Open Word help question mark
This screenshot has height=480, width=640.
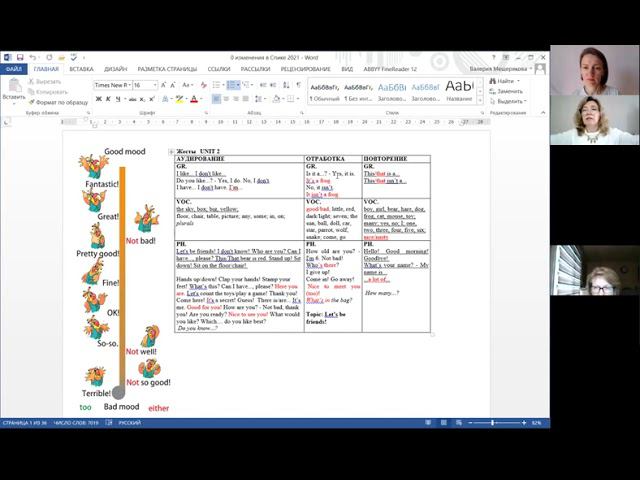point(493,58)
